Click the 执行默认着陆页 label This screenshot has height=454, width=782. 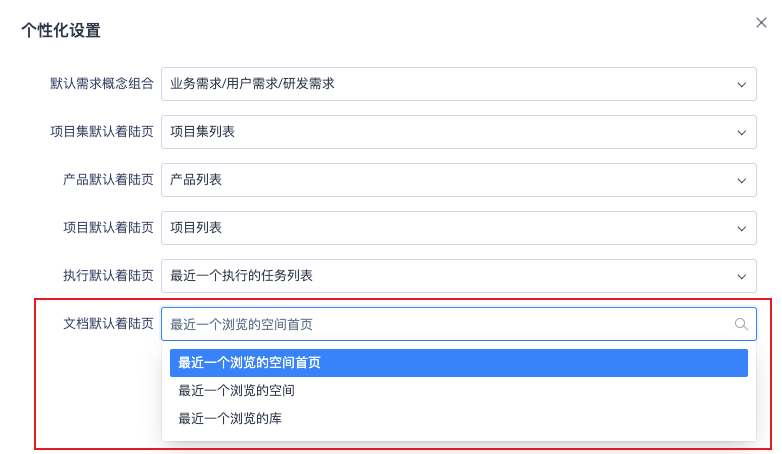[x=108, y=276]
